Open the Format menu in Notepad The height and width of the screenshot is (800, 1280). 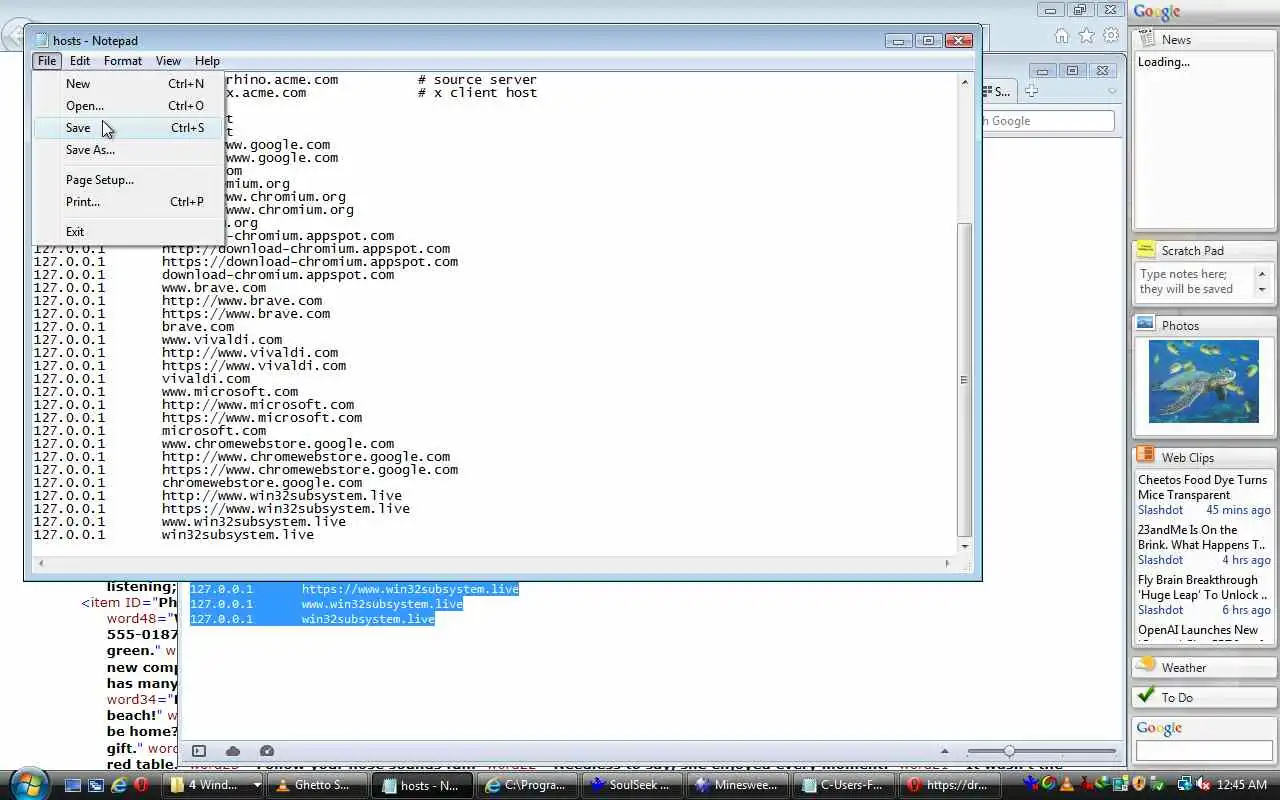pyautogui.click(x=123, y=61)
